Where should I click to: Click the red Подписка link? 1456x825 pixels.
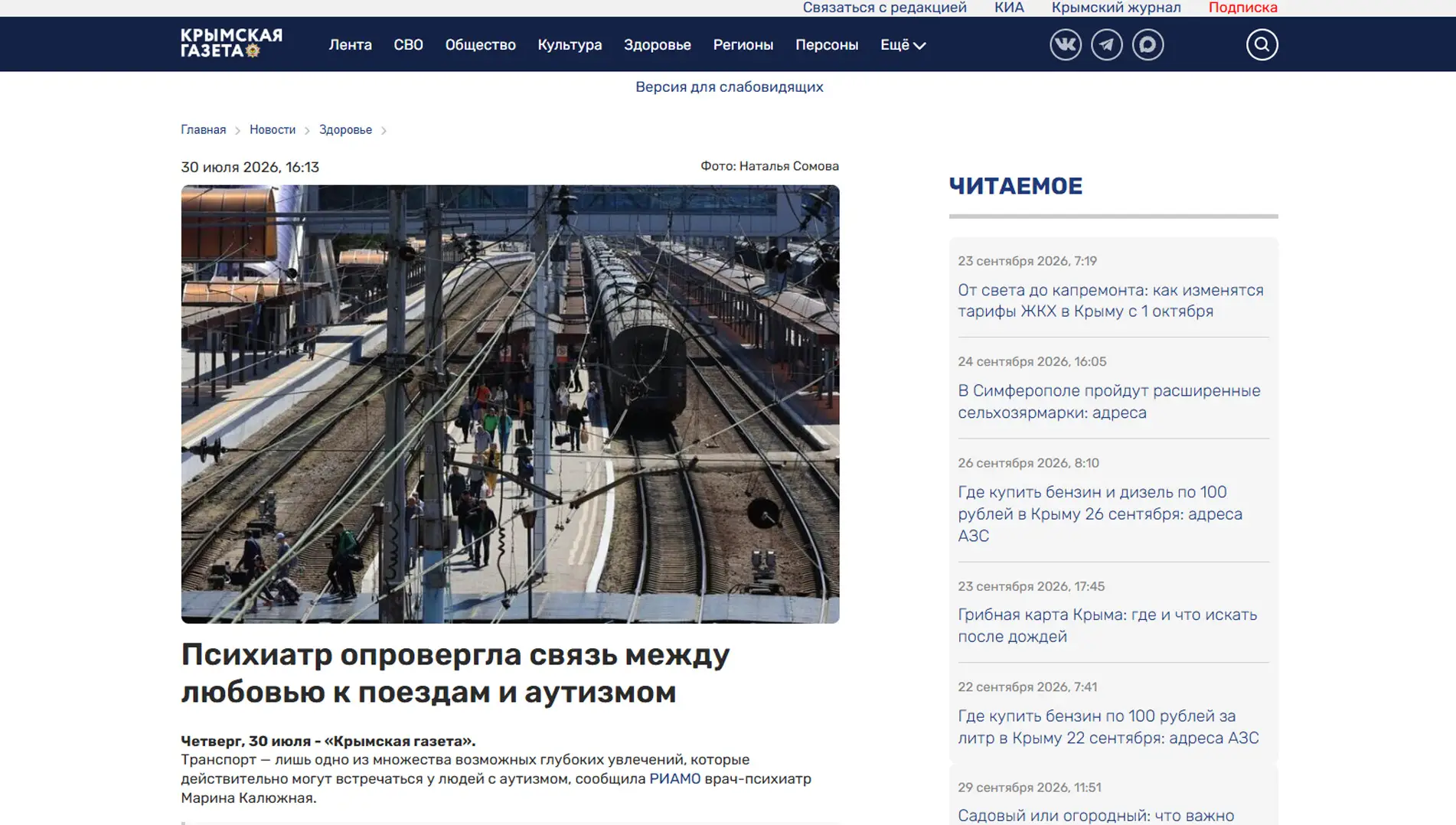click(x=1242, y=8)
